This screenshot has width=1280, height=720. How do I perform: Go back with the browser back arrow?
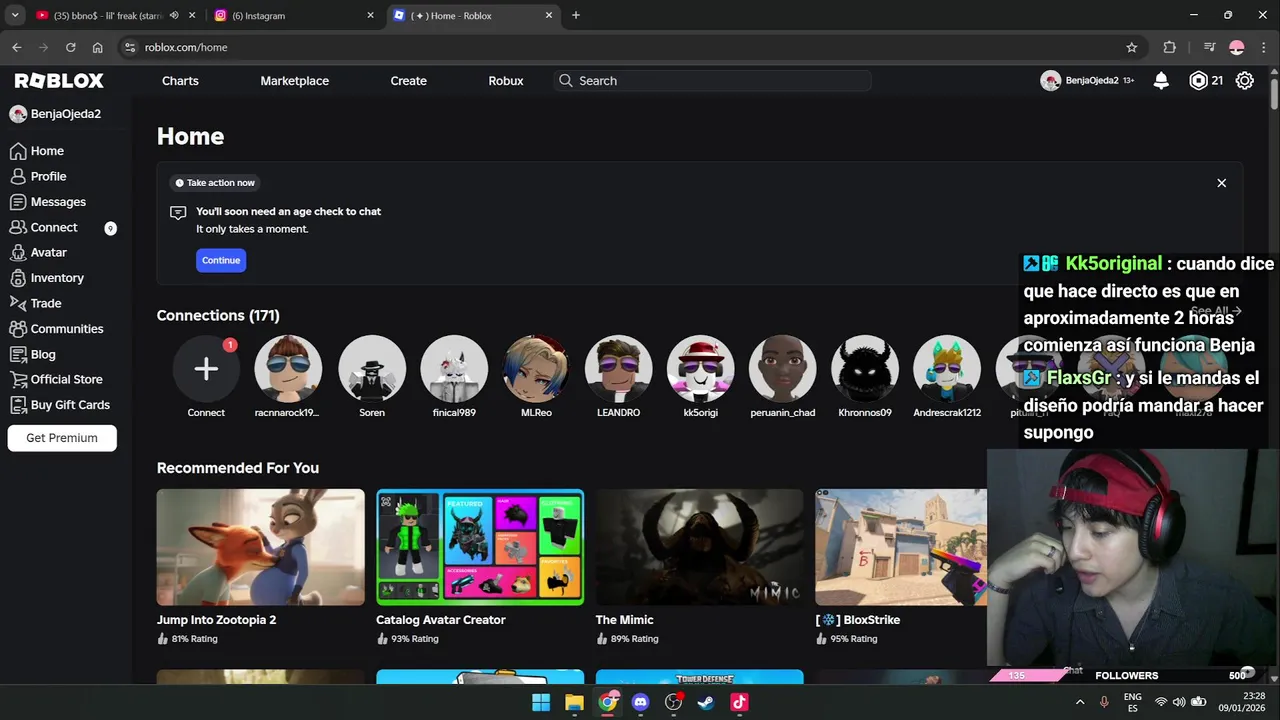click(x=16, y=47)
